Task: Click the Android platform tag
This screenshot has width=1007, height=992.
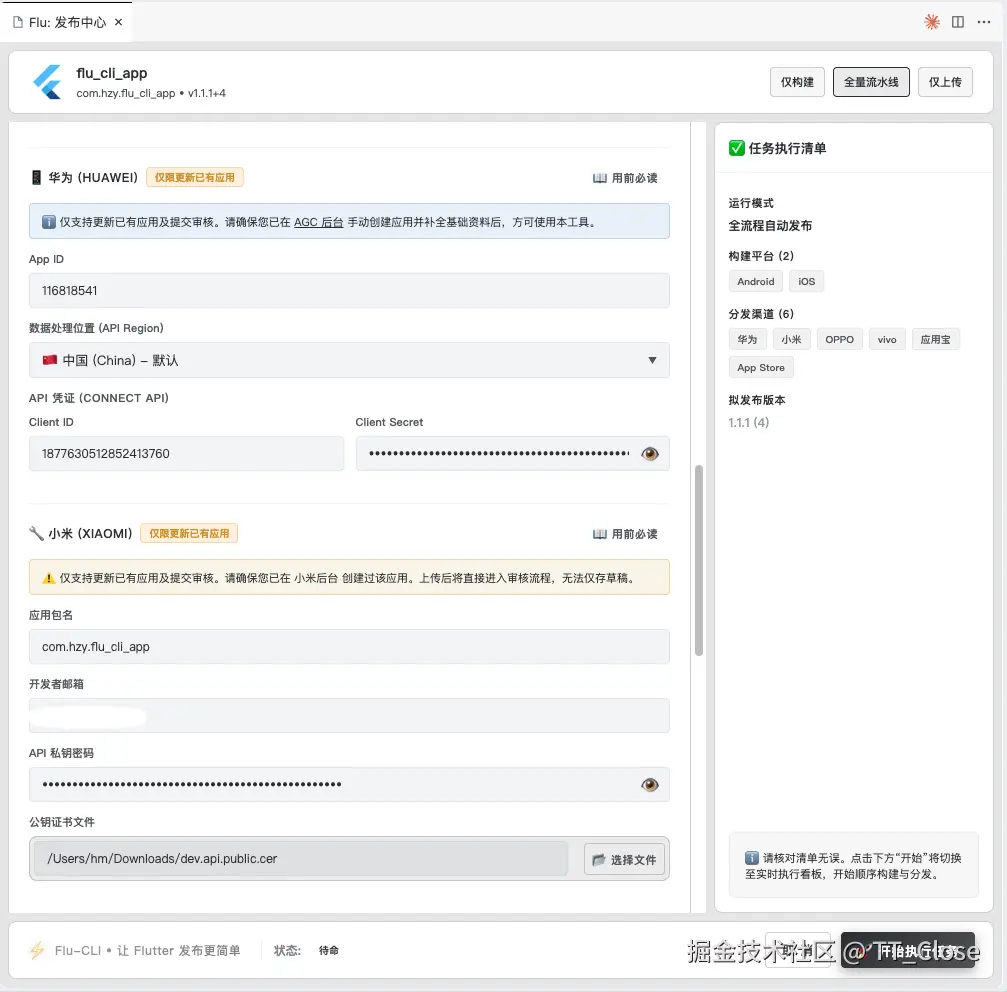Action: [x=756, y=281]
